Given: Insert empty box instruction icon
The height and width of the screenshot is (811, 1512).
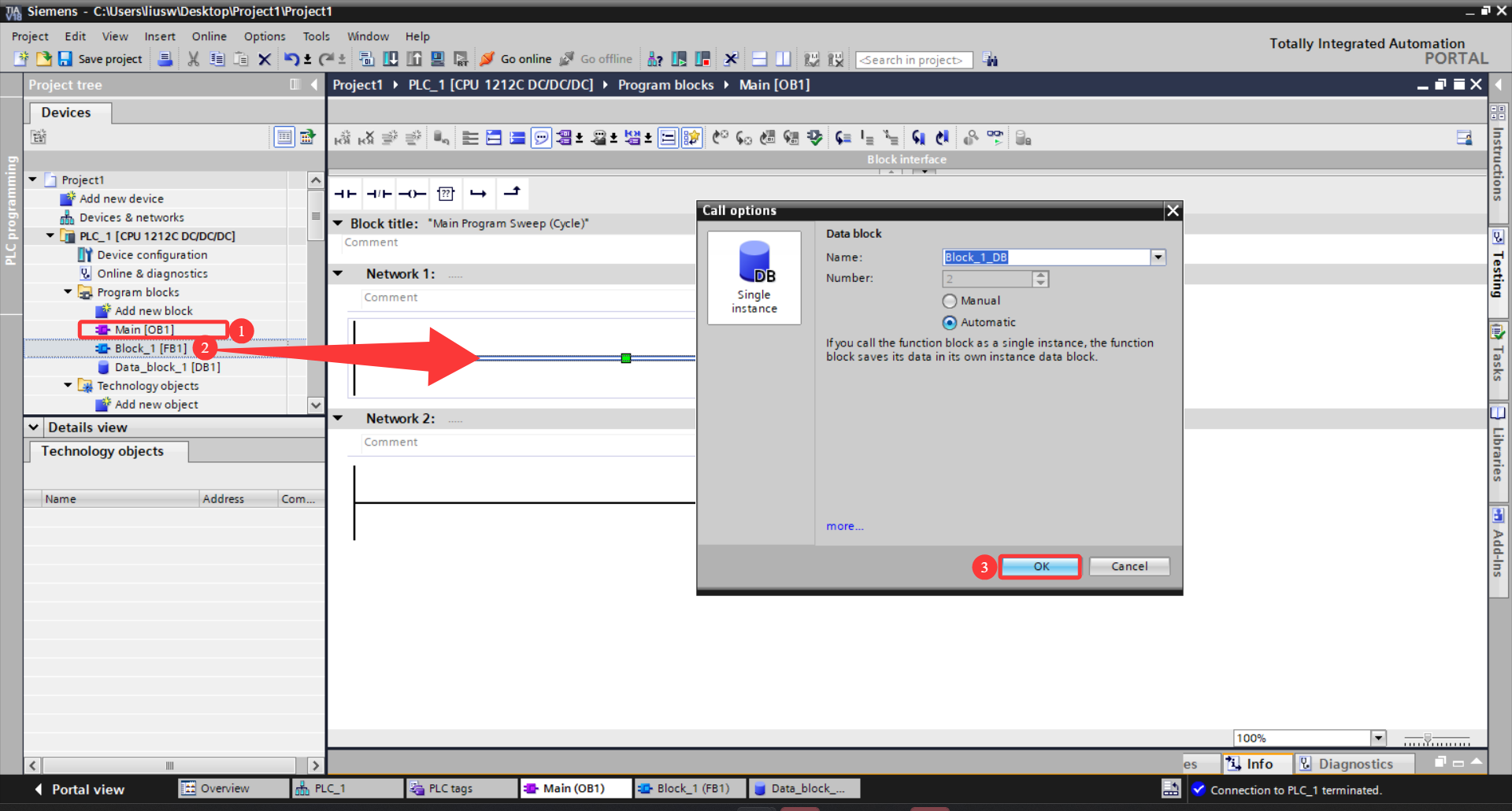Looking at the screenshot, I should pos(446,194).
